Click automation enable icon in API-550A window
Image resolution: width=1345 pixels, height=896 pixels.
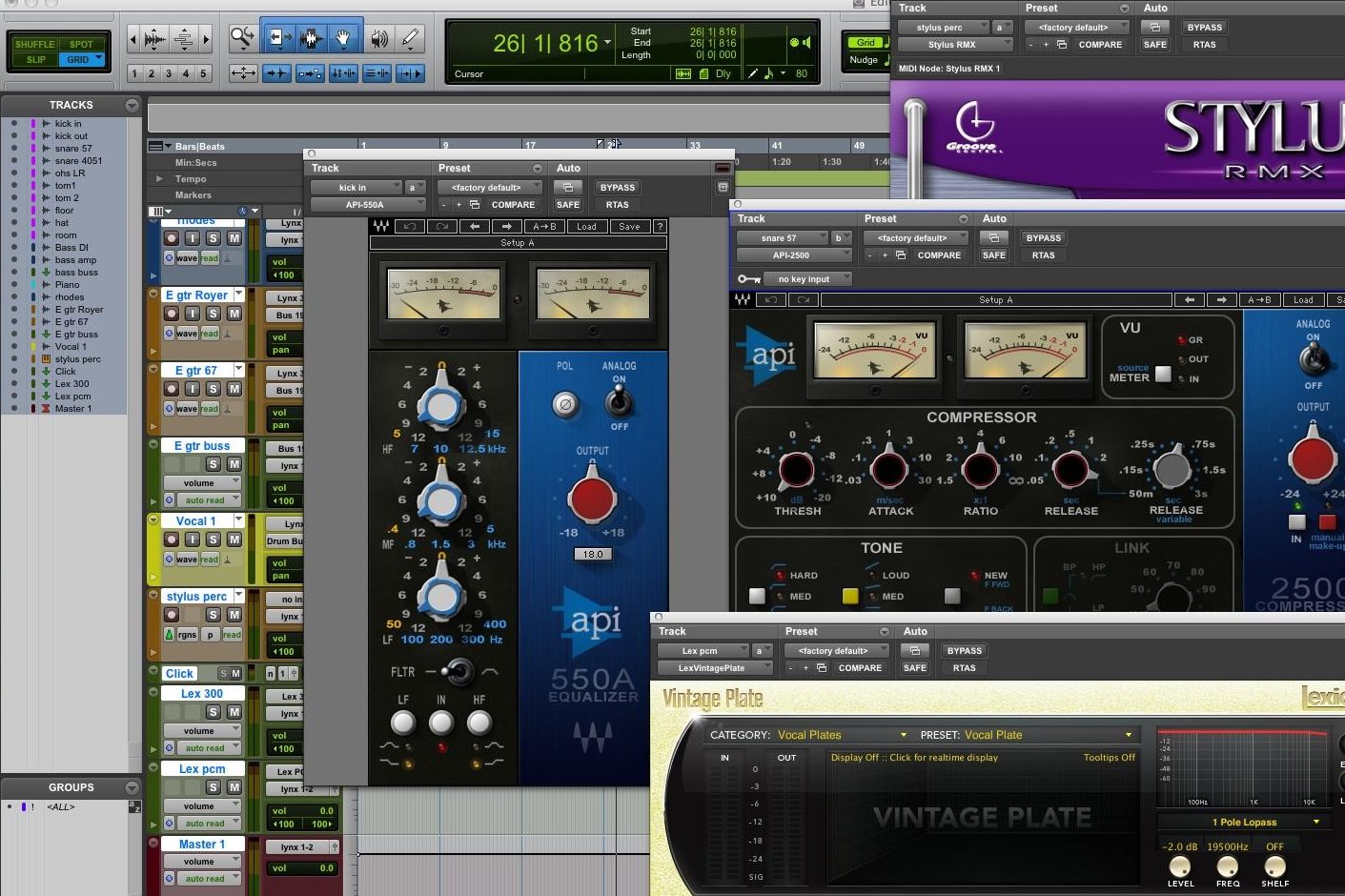click(568, 188)
